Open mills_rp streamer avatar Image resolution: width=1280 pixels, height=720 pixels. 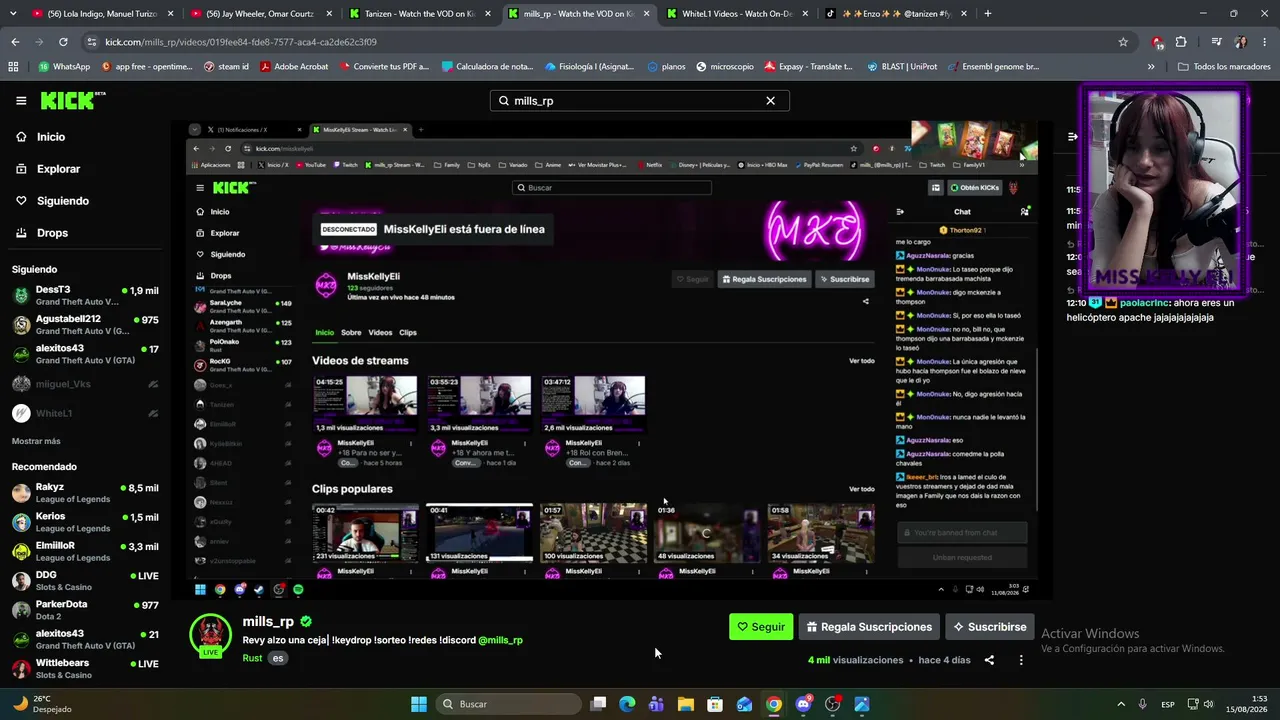[210, 634]
